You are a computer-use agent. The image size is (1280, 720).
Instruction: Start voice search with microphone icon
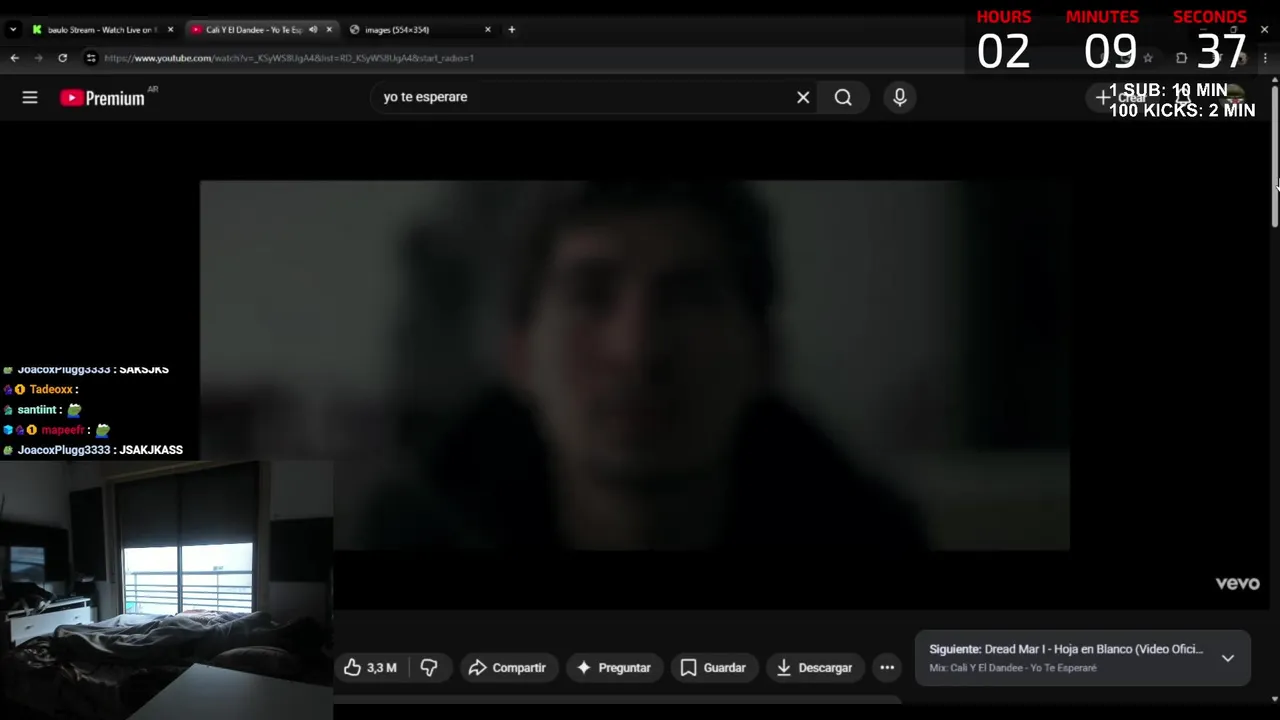pyautogui.click(x=899, y=97)
